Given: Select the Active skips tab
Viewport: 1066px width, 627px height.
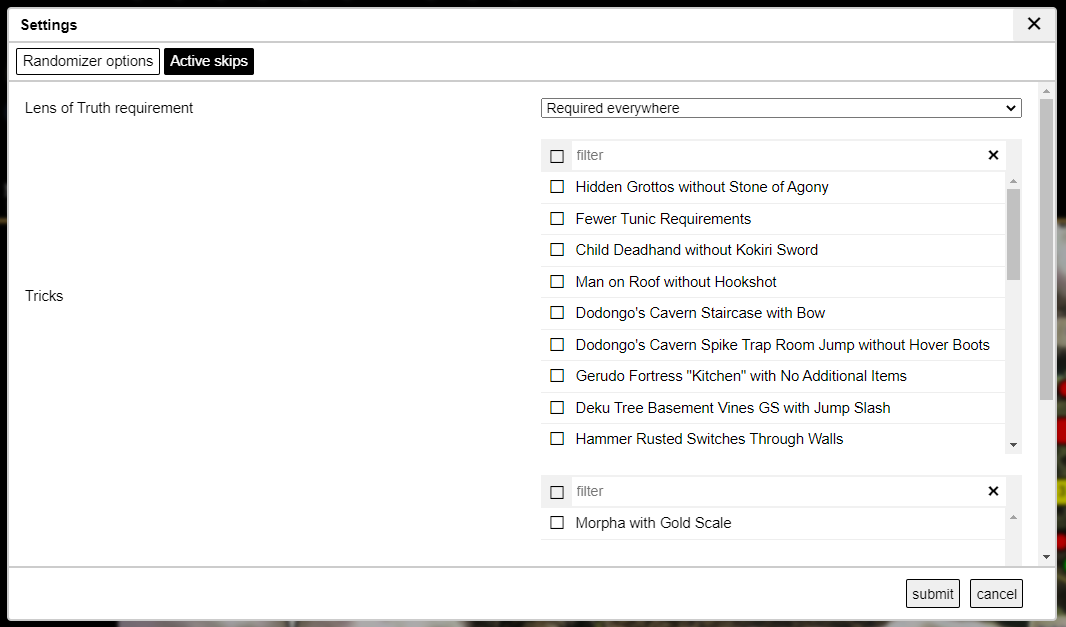Looking at the screenshot, I should click(209, 61).
